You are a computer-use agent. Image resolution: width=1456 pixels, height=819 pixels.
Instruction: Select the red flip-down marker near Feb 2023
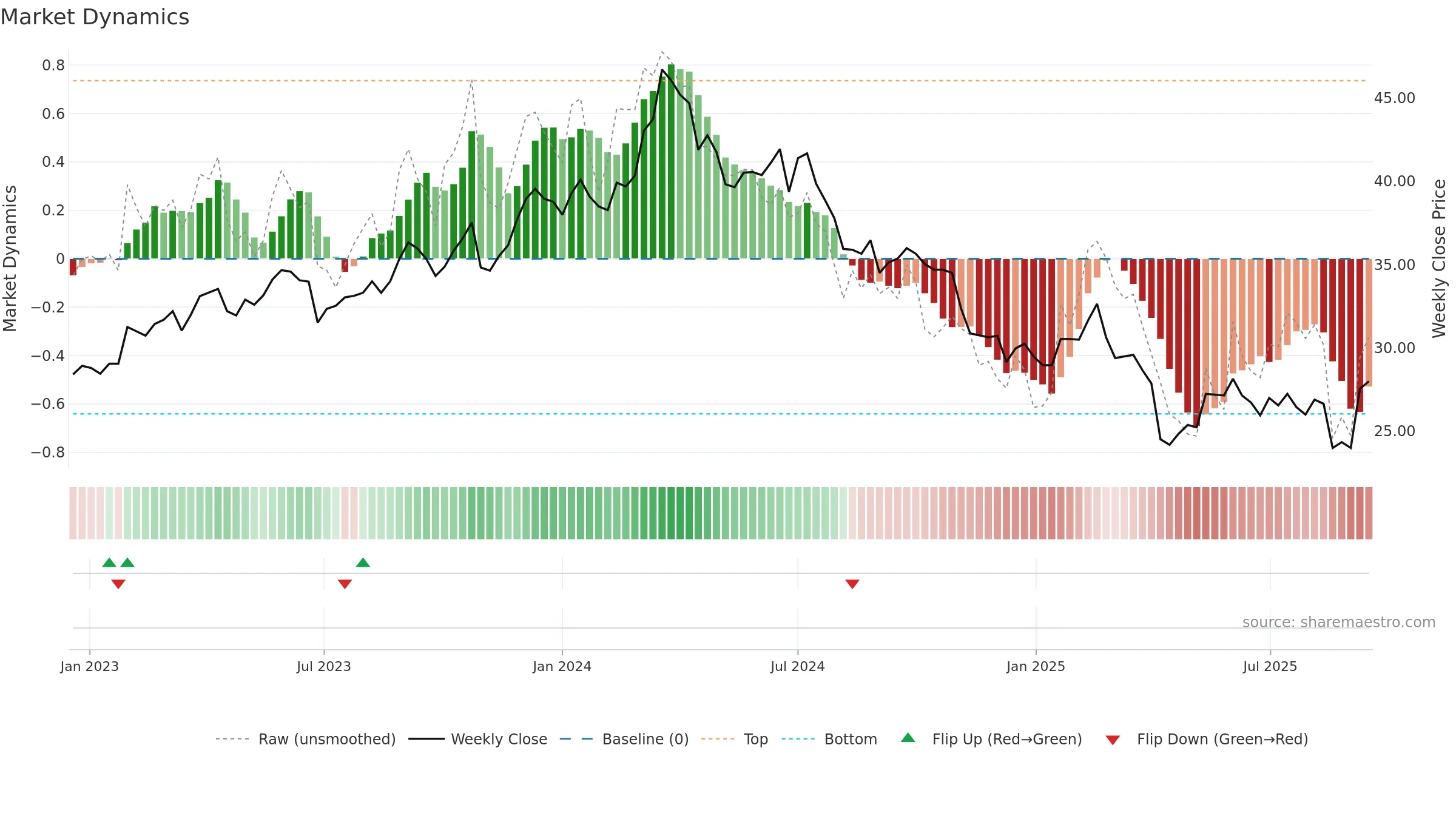pyautogui.click(x=118, y=584)
